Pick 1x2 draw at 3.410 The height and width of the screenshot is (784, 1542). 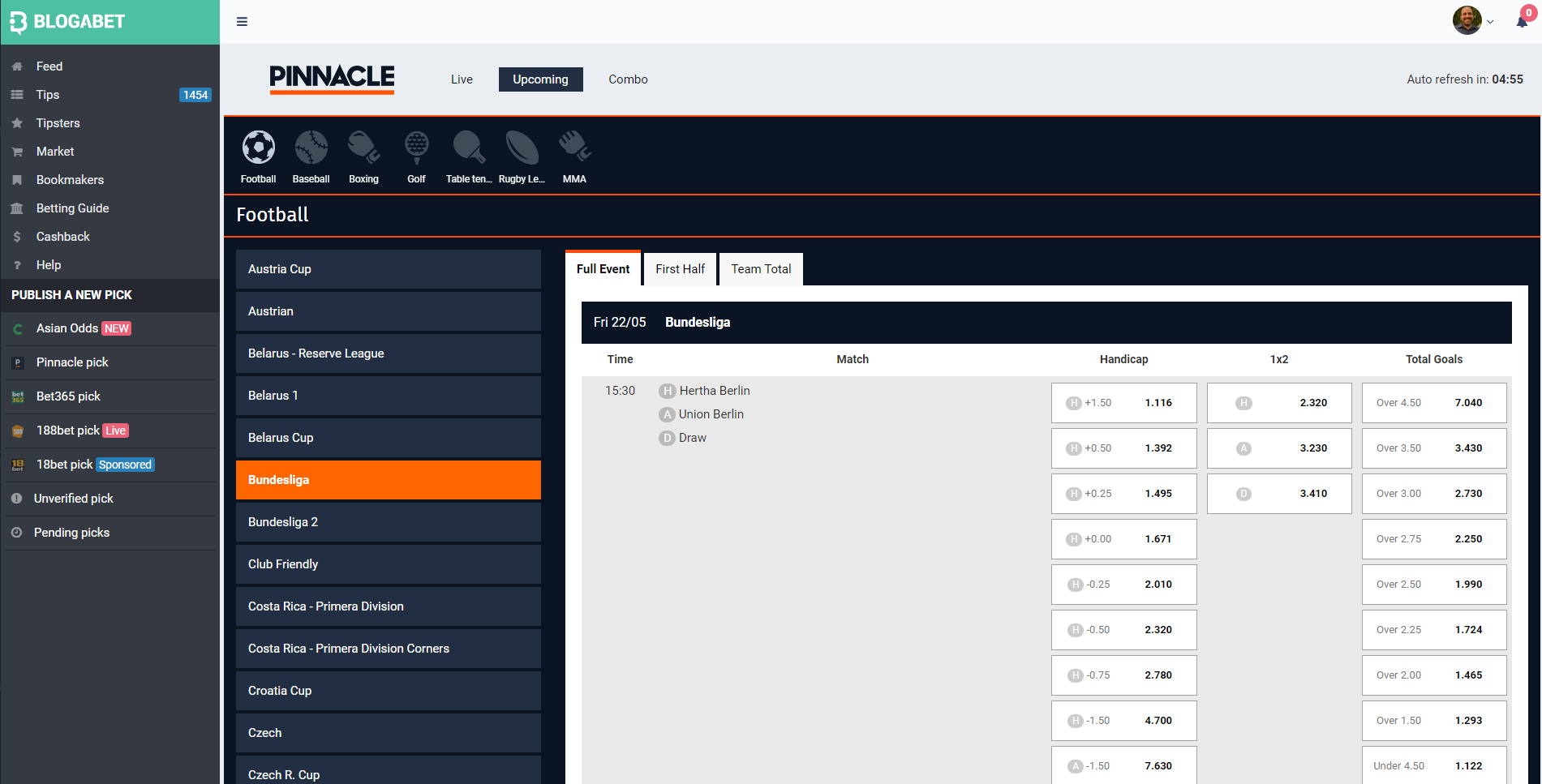click(1279, 494)
